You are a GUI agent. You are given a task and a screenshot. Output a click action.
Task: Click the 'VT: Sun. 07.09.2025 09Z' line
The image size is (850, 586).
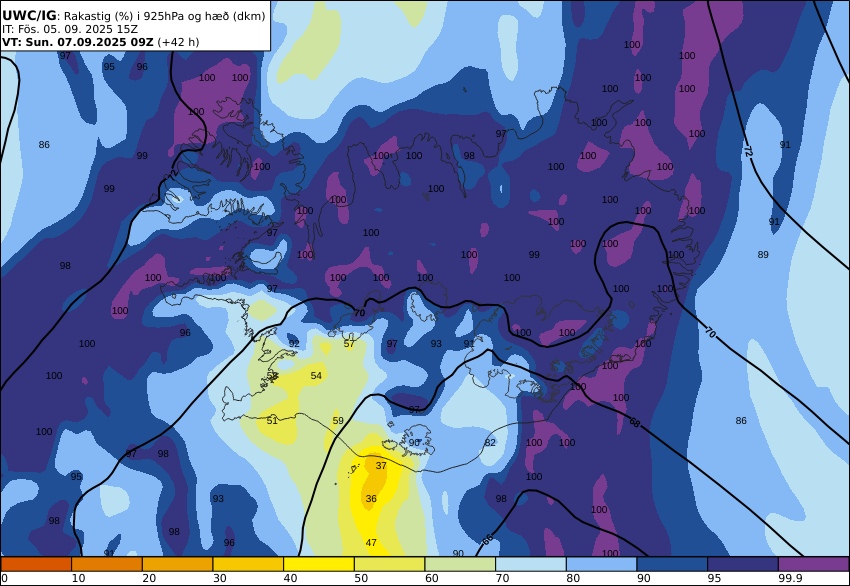pyautogui.click(x=78, y=42)
